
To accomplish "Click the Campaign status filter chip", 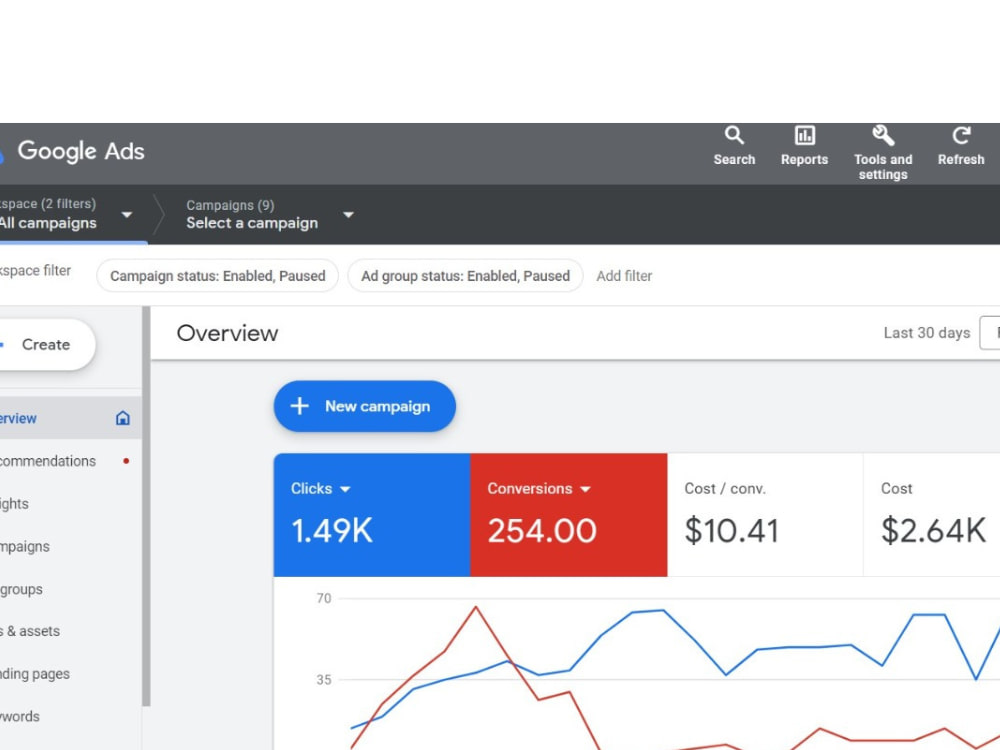I will tap(217, 276).
